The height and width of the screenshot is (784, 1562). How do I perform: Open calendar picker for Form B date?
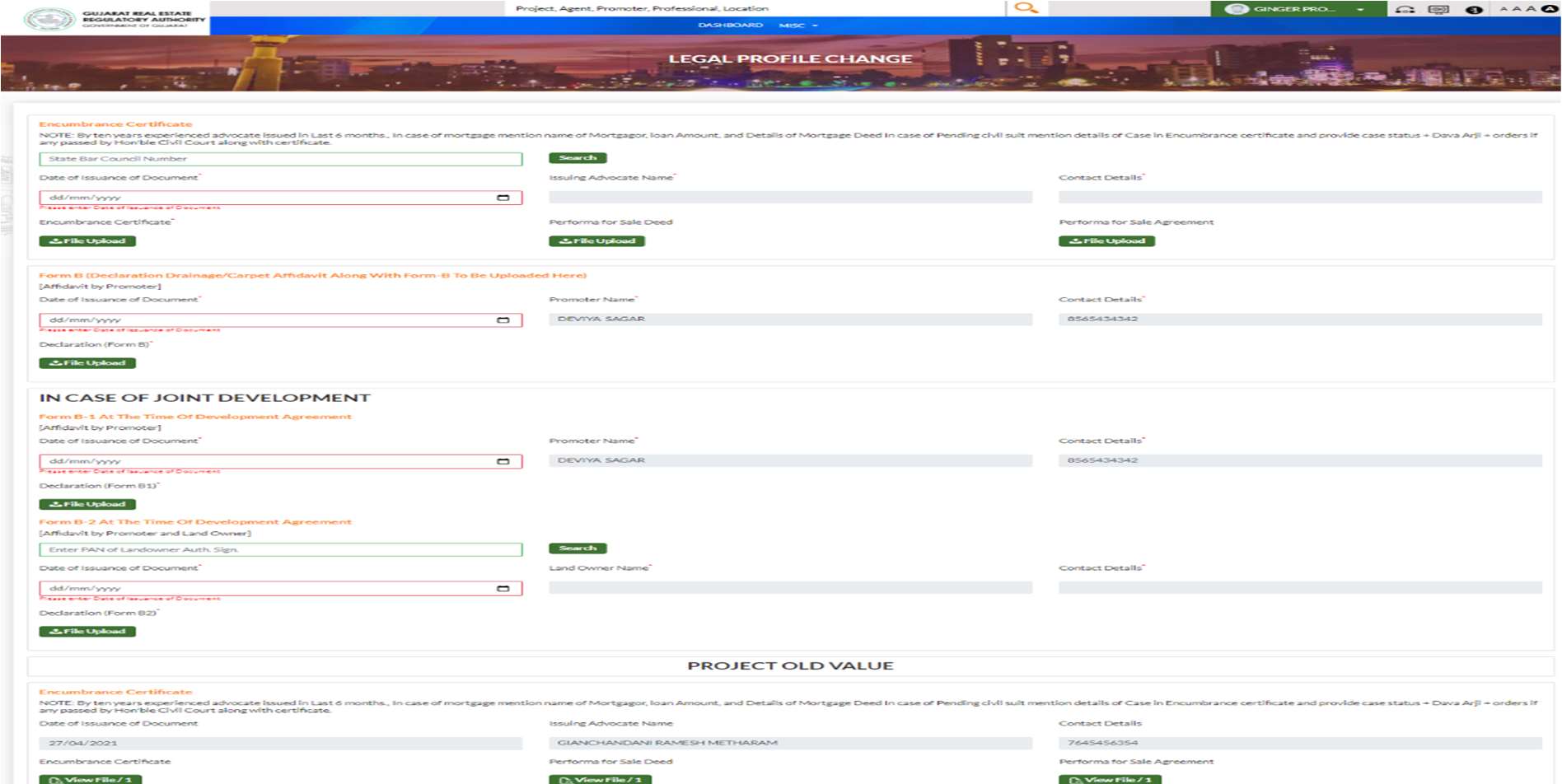coord(503,320)
